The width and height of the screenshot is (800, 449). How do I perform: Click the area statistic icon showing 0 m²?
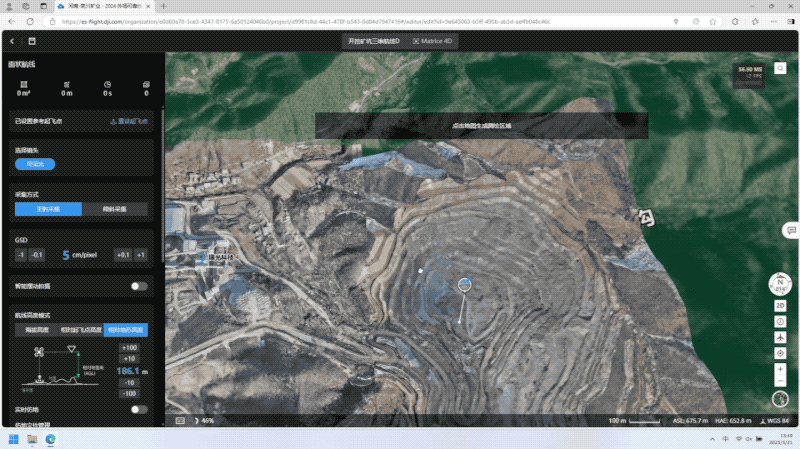[x=23, y=84]
